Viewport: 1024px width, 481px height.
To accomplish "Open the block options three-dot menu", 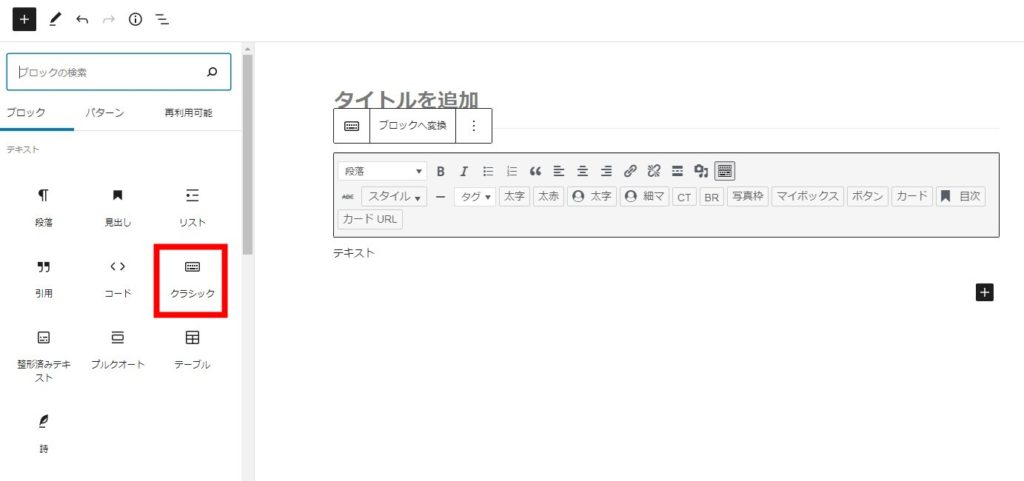I will pyautogui.click(x=474, y=126).
